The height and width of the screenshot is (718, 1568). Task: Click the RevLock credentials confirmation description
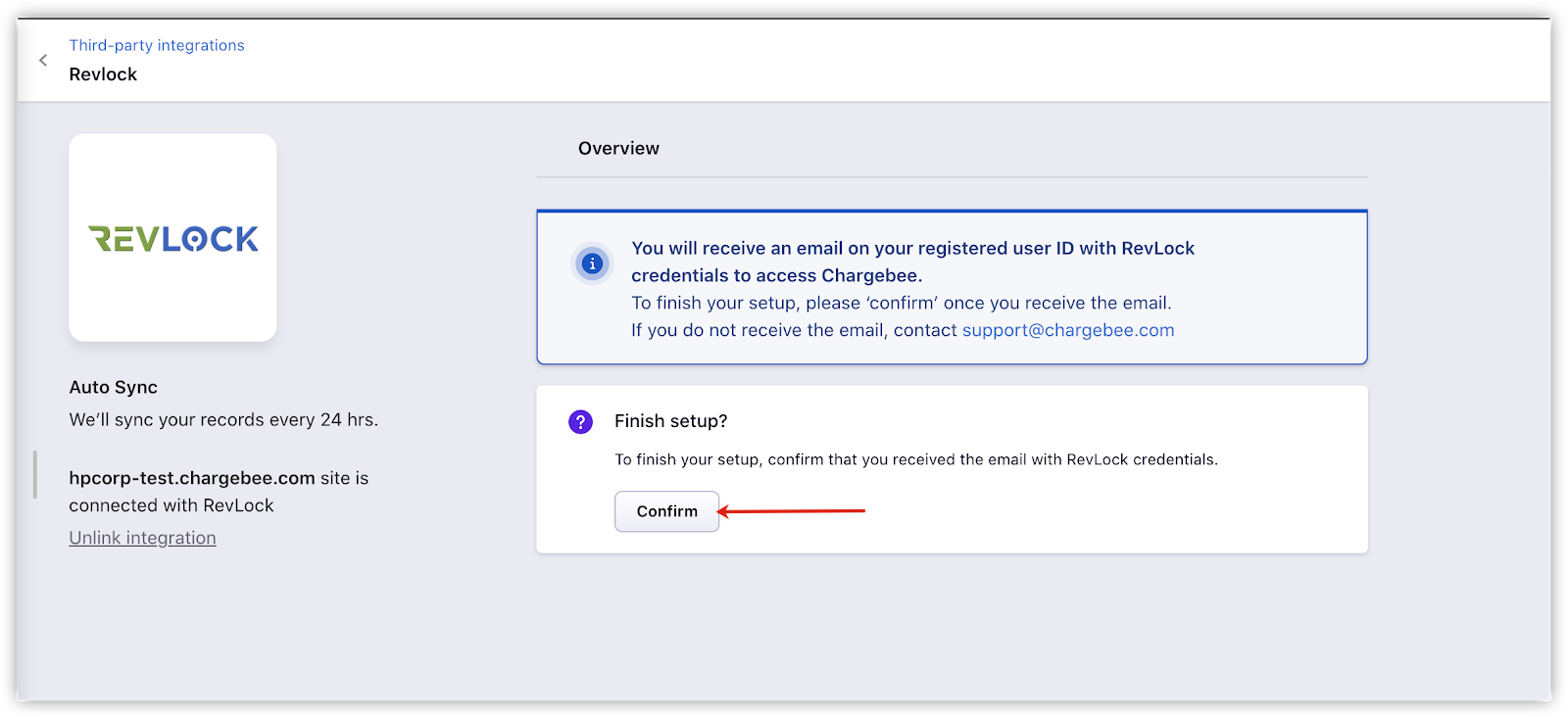coord(915,459)
